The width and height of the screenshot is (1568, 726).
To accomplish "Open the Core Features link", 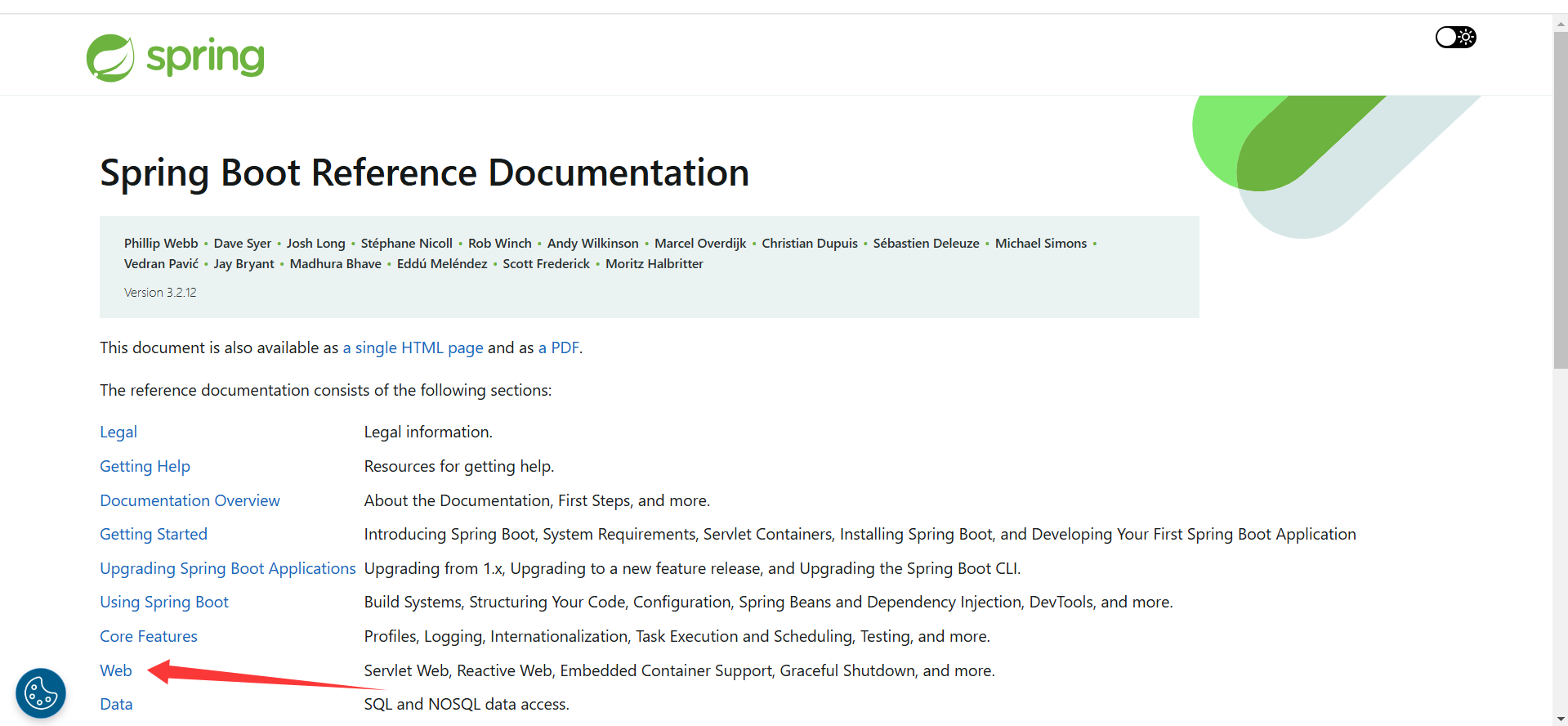I will [149, 636].
